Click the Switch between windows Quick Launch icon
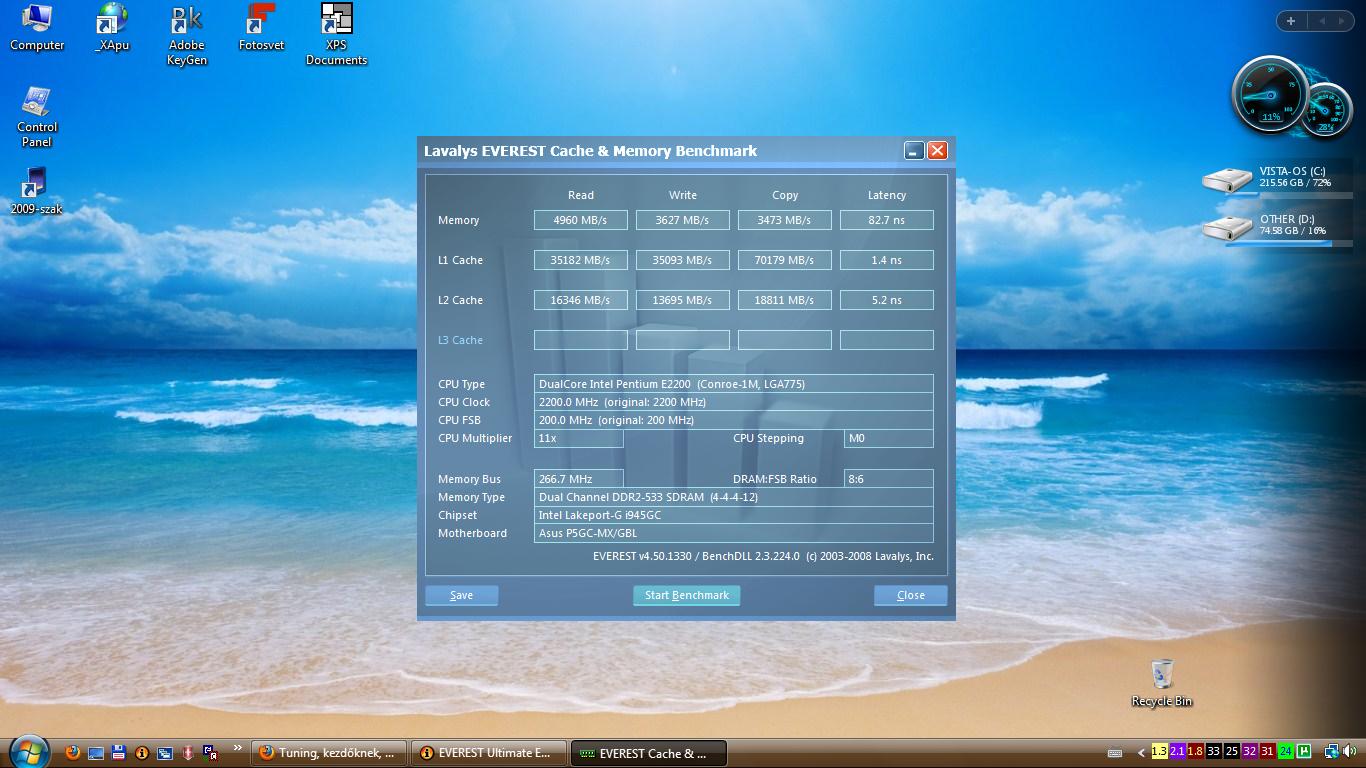Screen dimensions: 1366x768 [165, 752]
